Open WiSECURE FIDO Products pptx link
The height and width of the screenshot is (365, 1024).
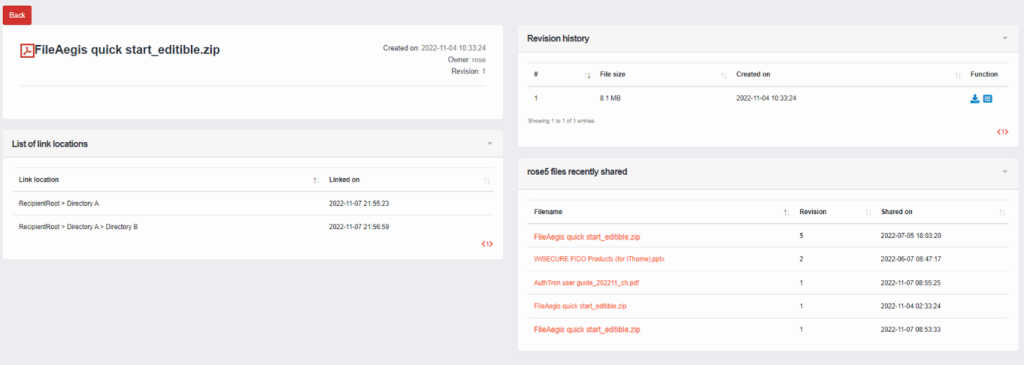coord(599,259)
